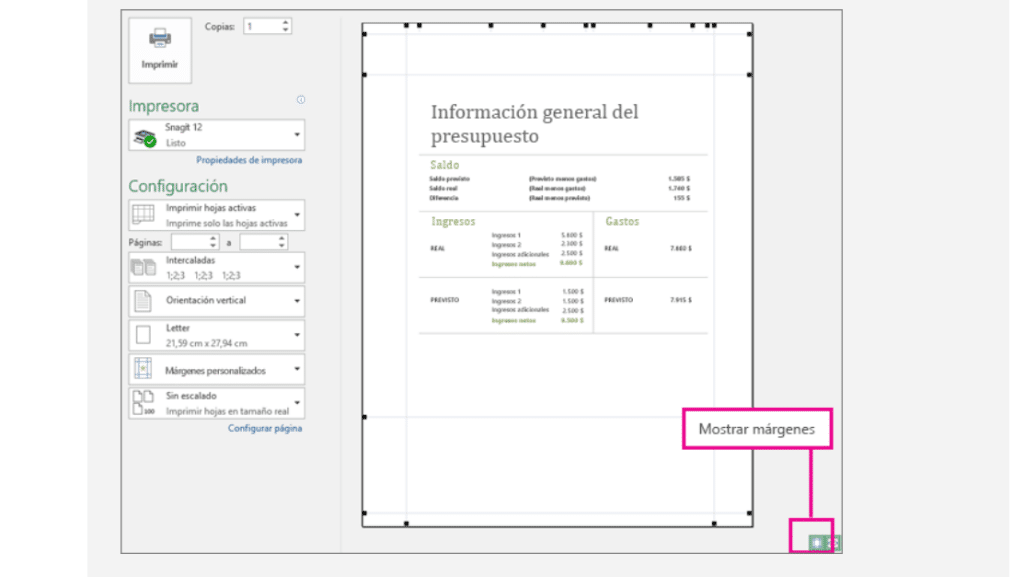Open the Orientación vertical dropdown
This screenshot has height=577, width=1024.
click(x=217, y=301)
